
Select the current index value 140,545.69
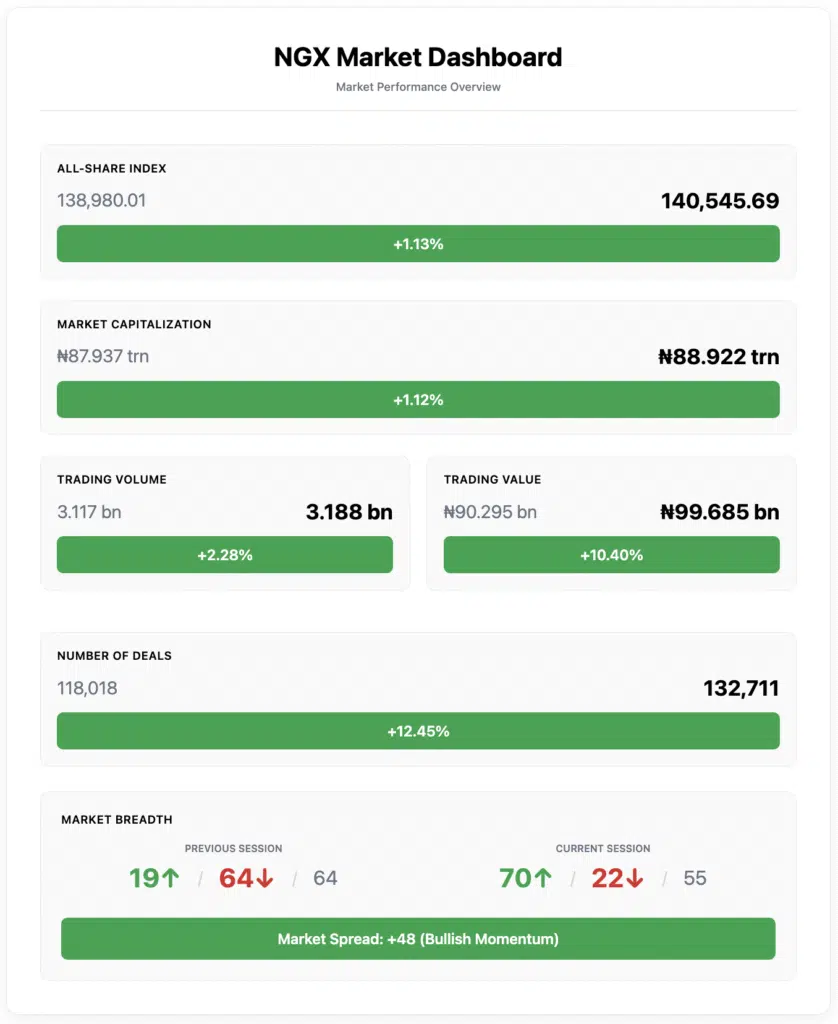[720, 200]
